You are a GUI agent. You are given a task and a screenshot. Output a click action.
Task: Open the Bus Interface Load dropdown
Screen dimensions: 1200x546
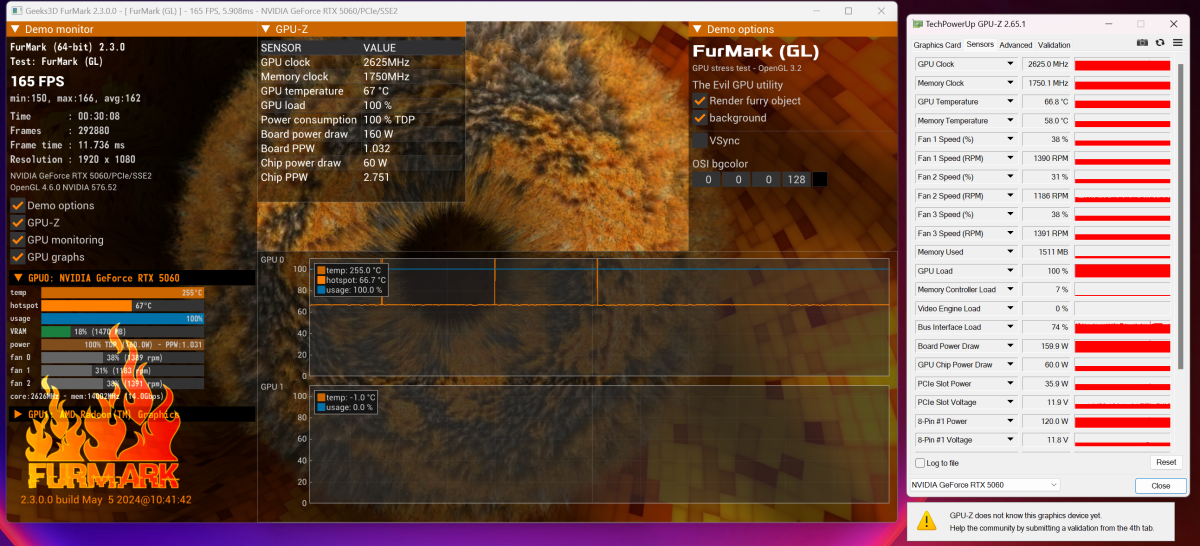tap(1010, 327)
